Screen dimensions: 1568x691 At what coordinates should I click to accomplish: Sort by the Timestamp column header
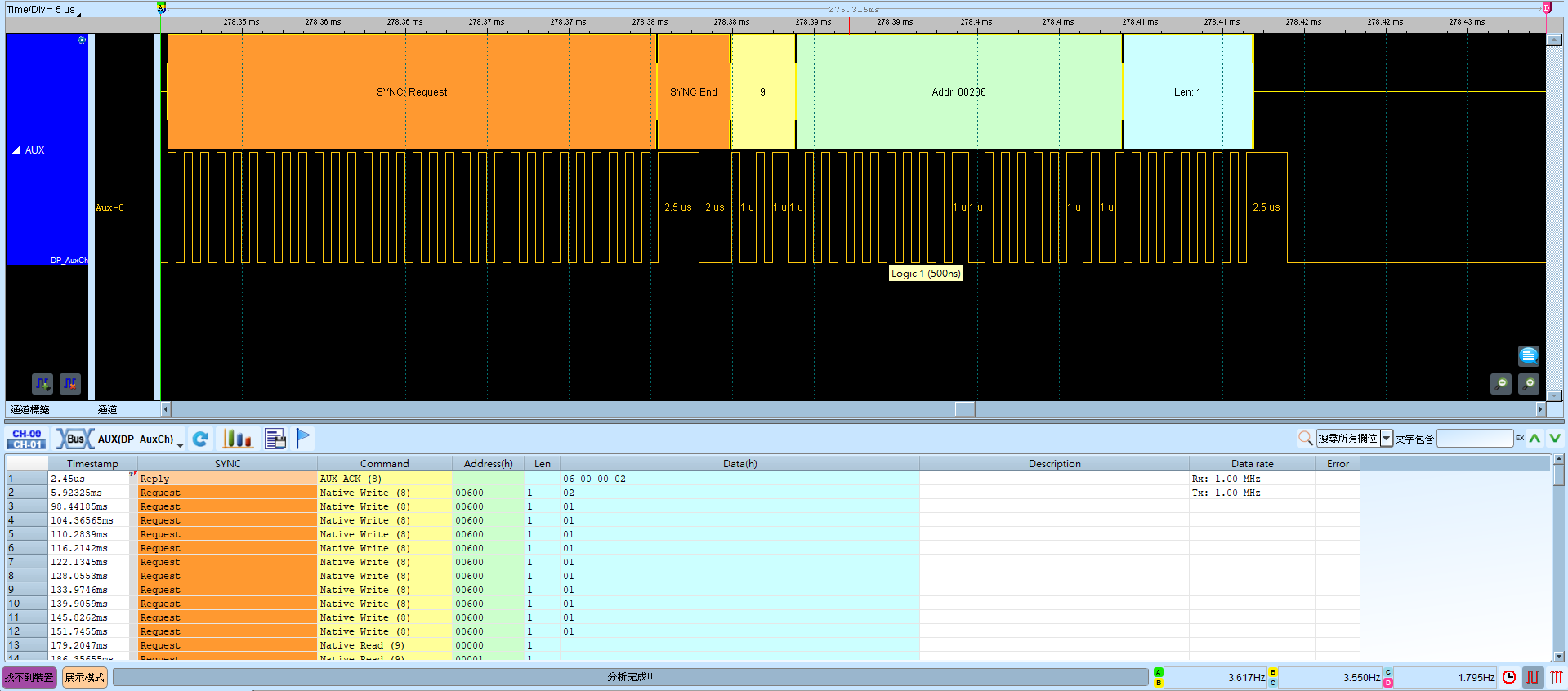point(92,463)
